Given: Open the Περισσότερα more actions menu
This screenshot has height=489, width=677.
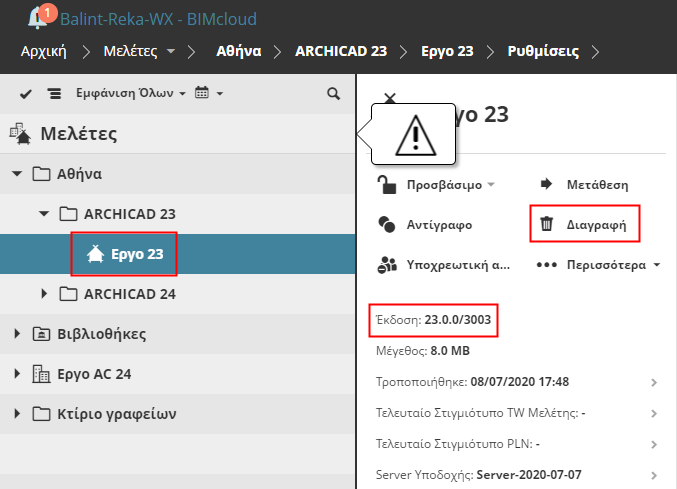Looking at the screenshot, I should pyautogui.click(x=598, y=265).
